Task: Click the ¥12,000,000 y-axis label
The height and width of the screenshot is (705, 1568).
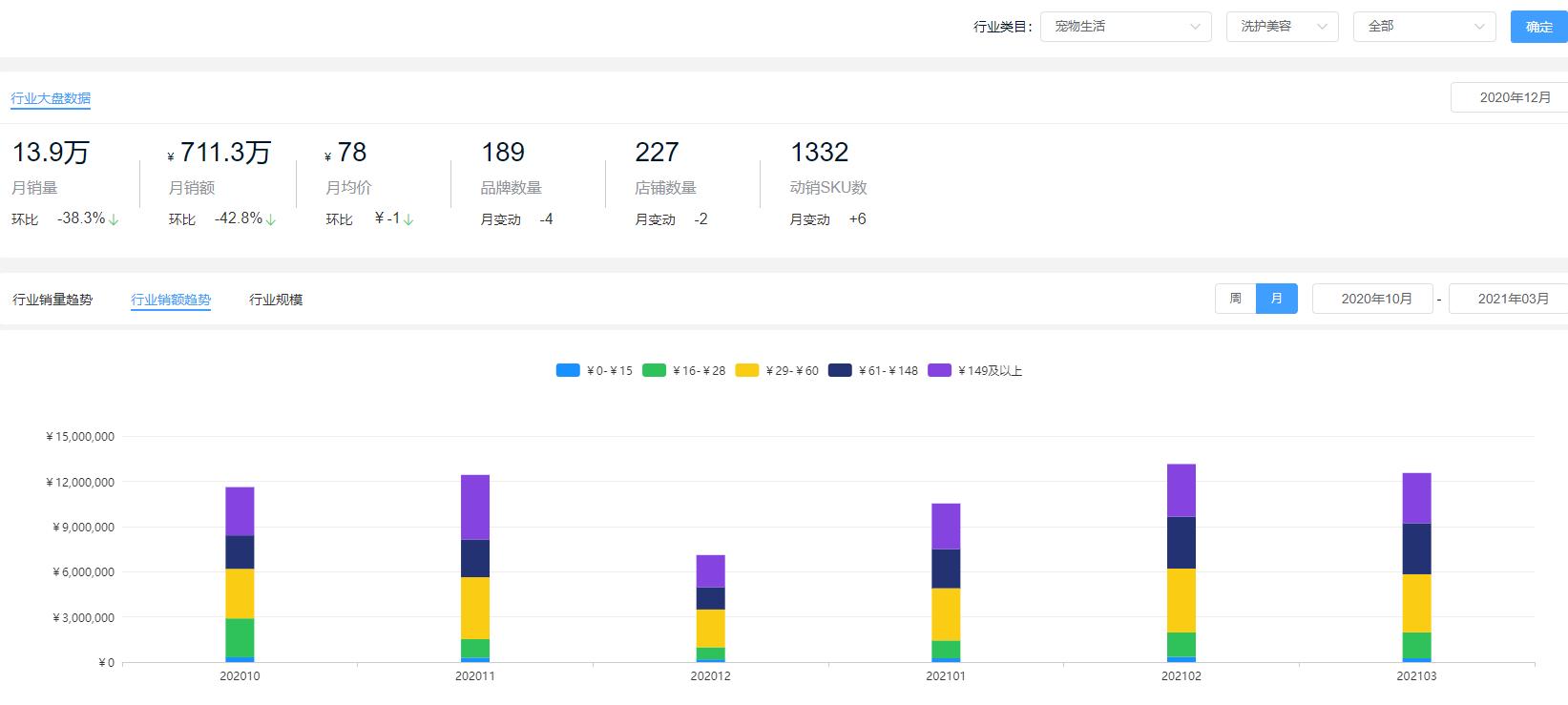Action: pyautogui.click(x=80, y=483)
